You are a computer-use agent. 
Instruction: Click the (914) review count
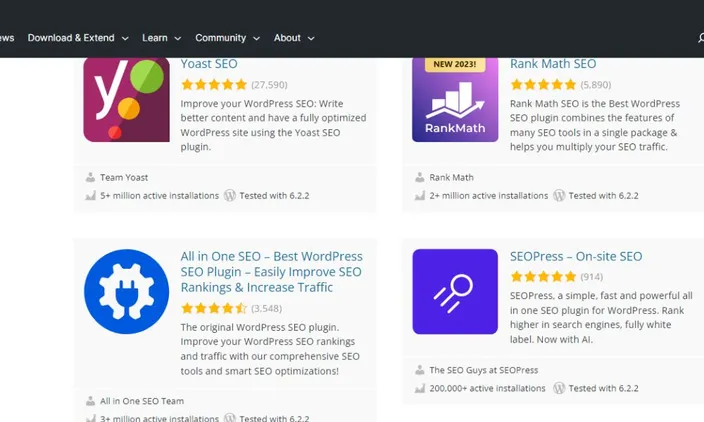click(592, 277)
